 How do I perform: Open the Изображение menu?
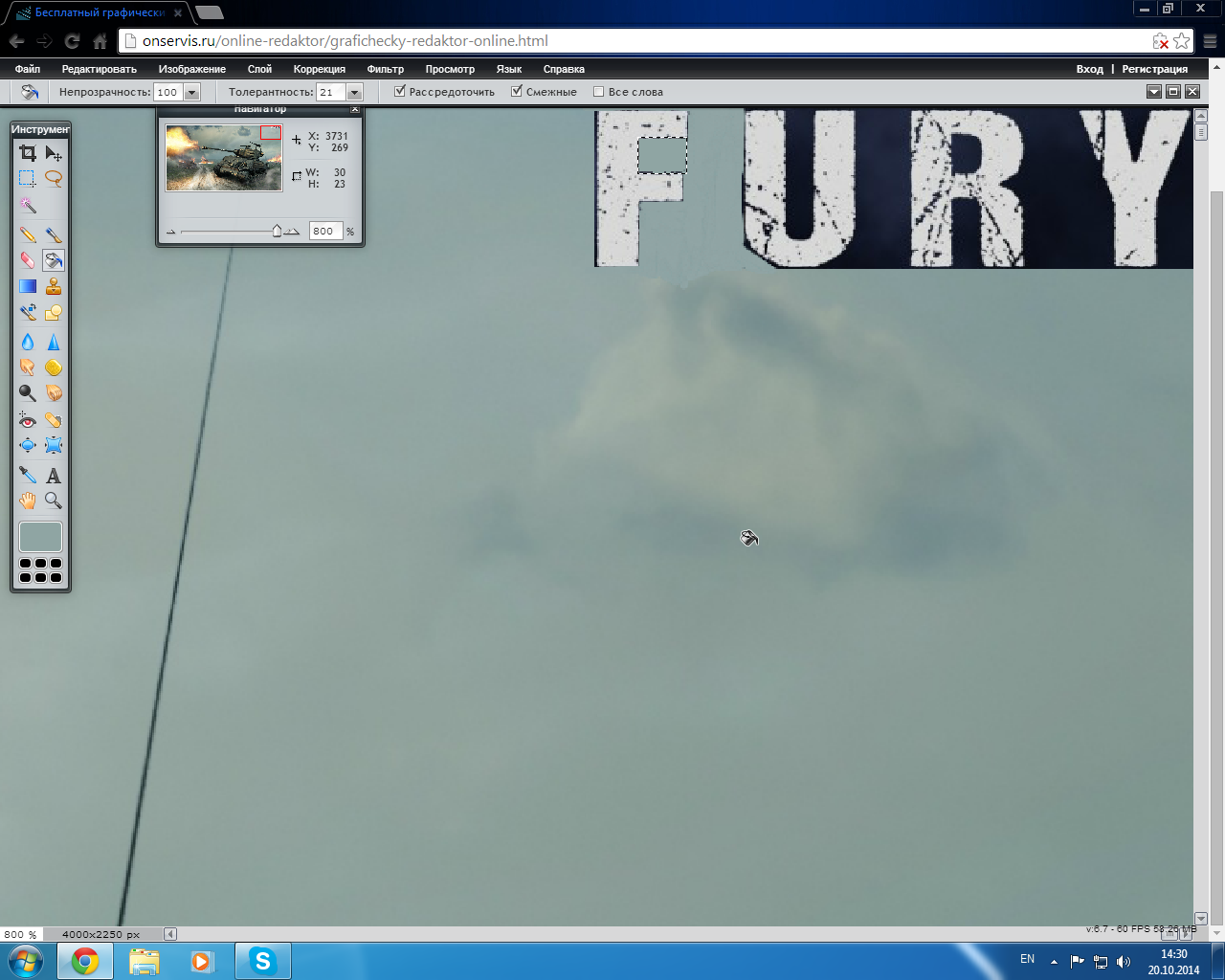point(192,69)
